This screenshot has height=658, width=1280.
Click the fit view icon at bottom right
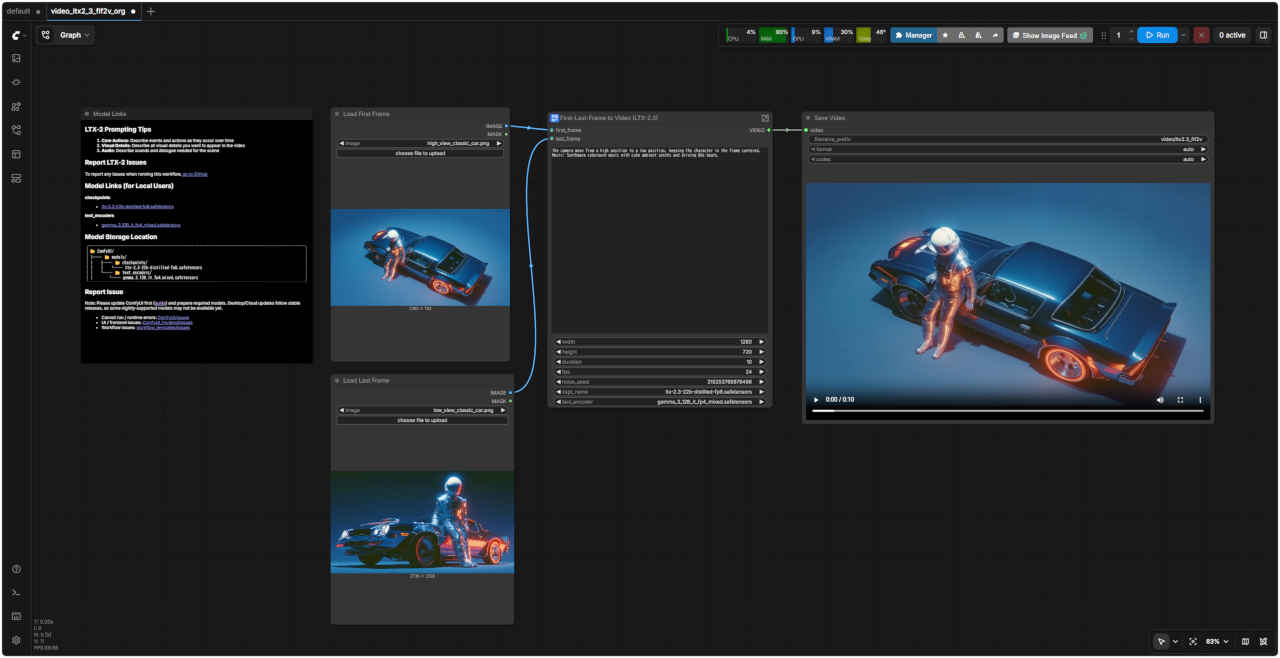click(1193, 641)
